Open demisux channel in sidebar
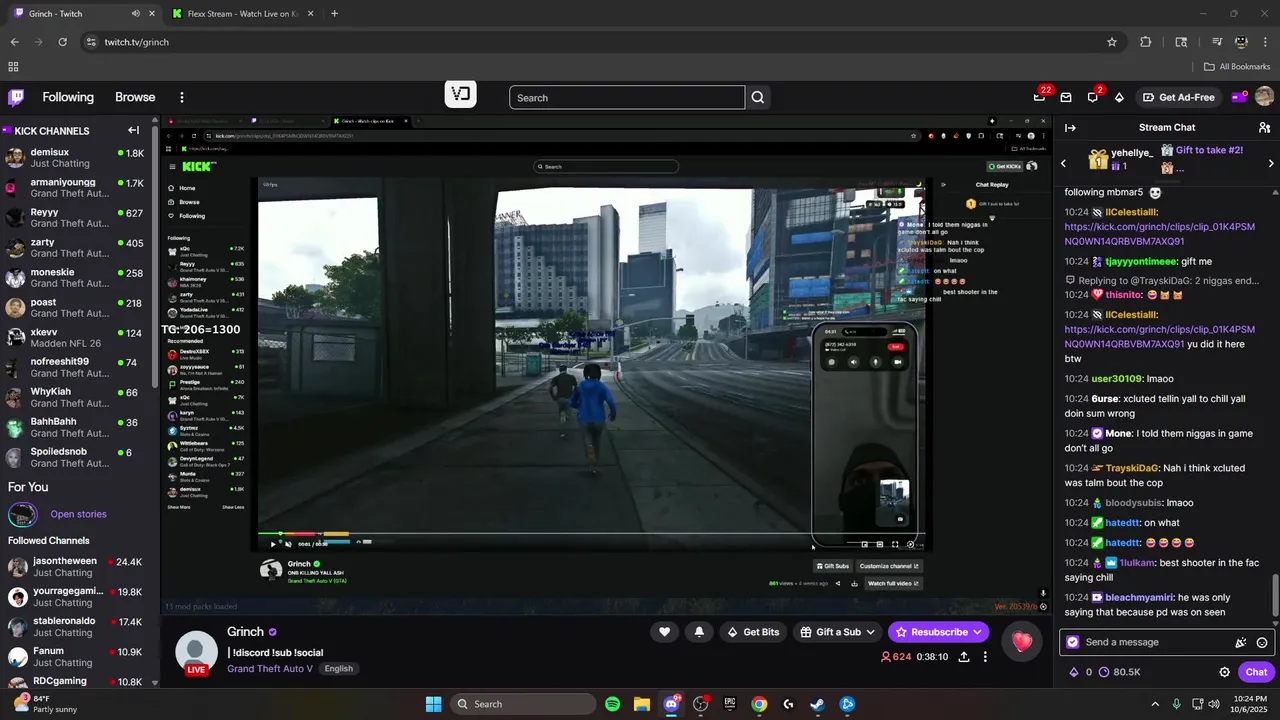The width and height of the screenshot is (1280, 720). (x=75, y=158)
